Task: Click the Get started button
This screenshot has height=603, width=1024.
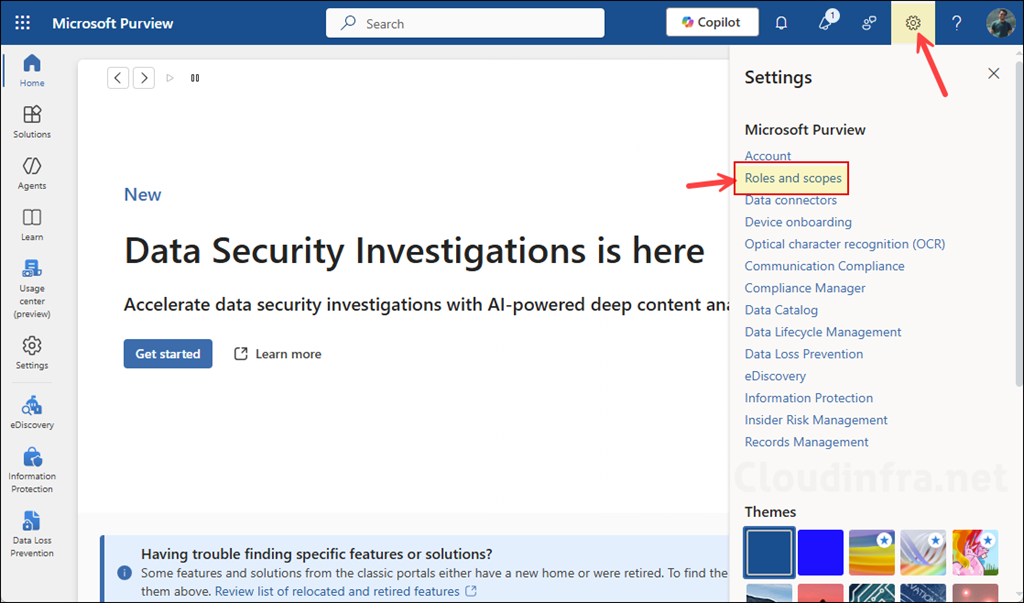Action: (x=168, y=354)
